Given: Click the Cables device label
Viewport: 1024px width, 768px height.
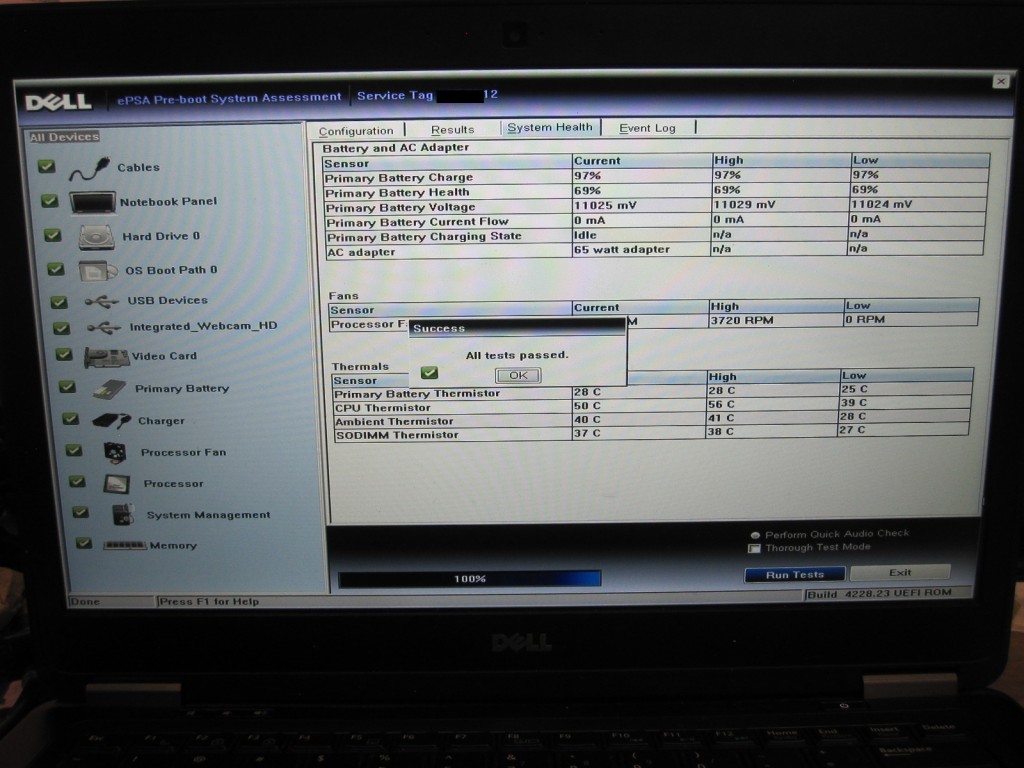Looking at the screenshot, I should tap(138, 168).
